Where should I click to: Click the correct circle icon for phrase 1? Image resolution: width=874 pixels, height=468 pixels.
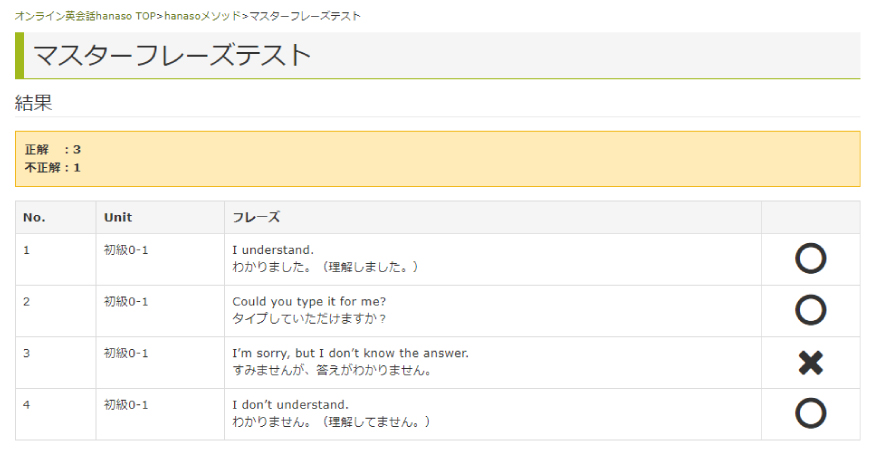(810, 259)
